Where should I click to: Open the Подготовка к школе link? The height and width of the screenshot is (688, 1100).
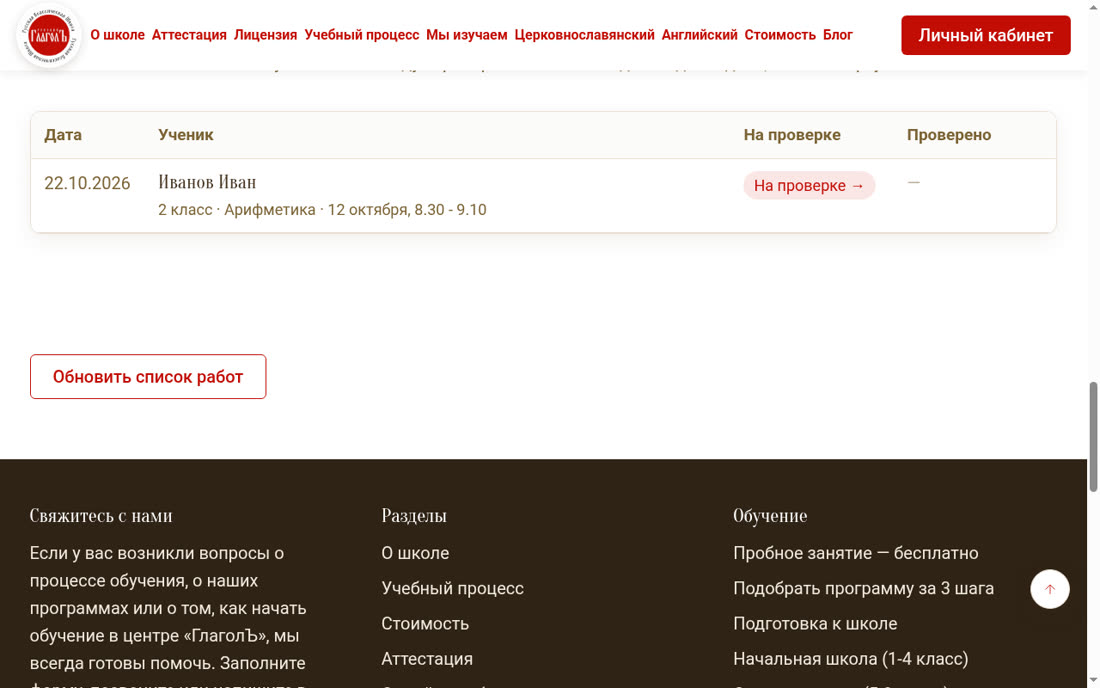point(815,623)
